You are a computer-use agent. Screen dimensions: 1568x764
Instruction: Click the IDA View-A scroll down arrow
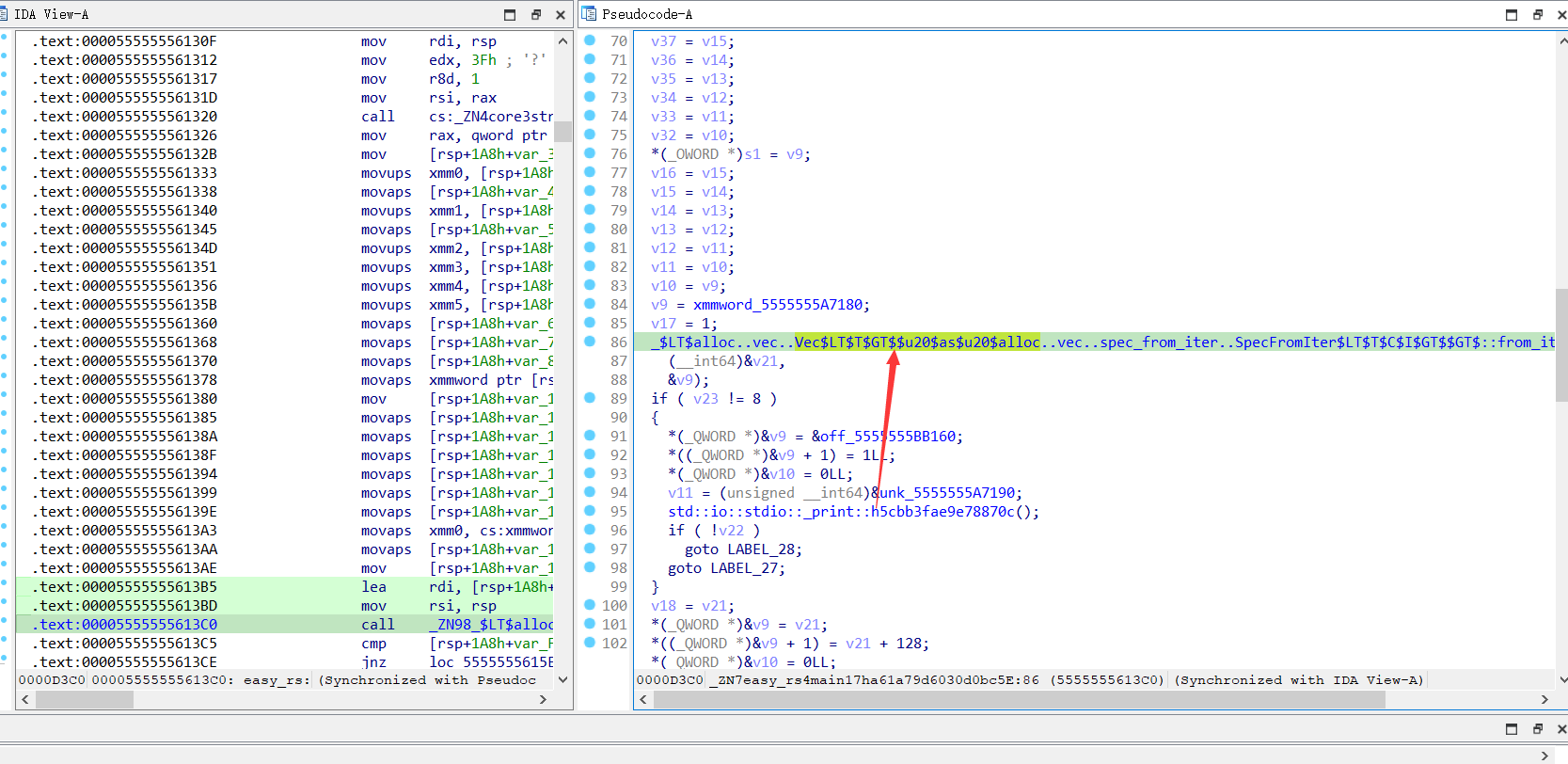[x=562, y=679]
